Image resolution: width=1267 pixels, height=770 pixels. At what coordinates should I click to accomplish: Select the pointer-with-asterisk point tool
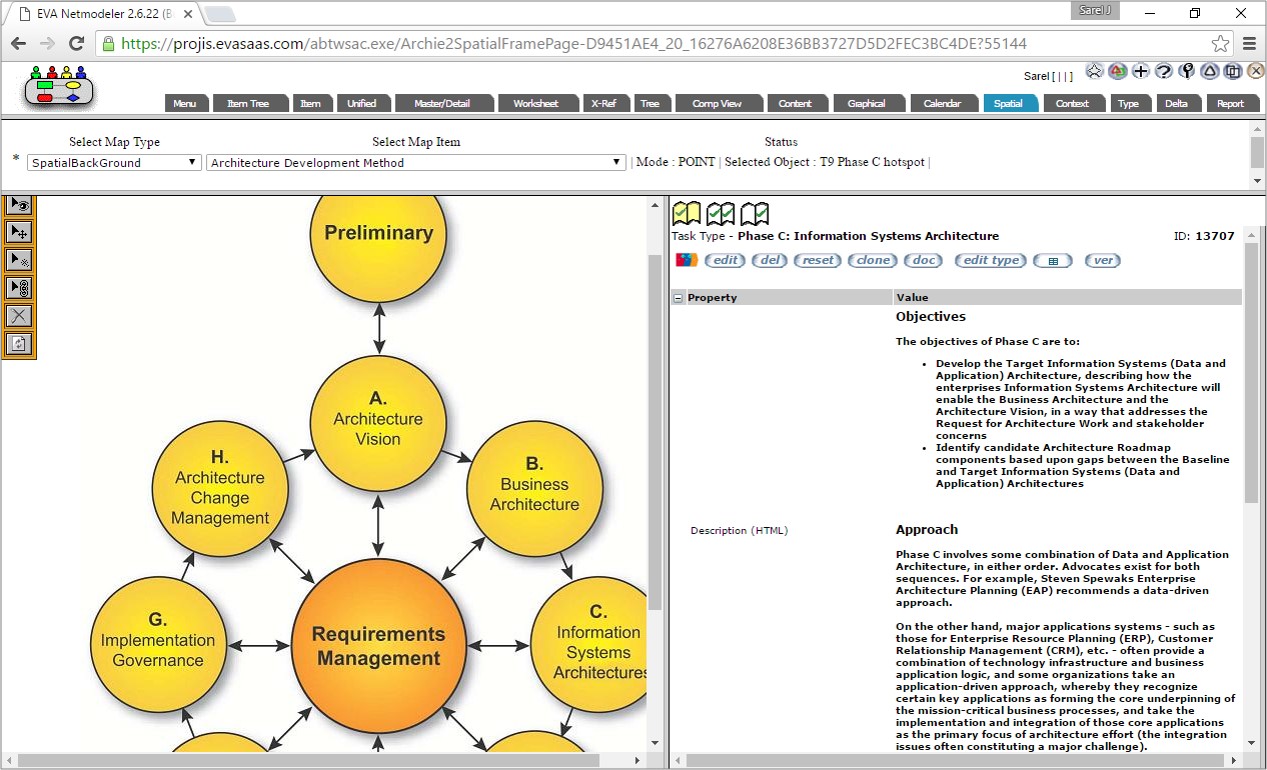pyautogui.click(x=19, y=260)
